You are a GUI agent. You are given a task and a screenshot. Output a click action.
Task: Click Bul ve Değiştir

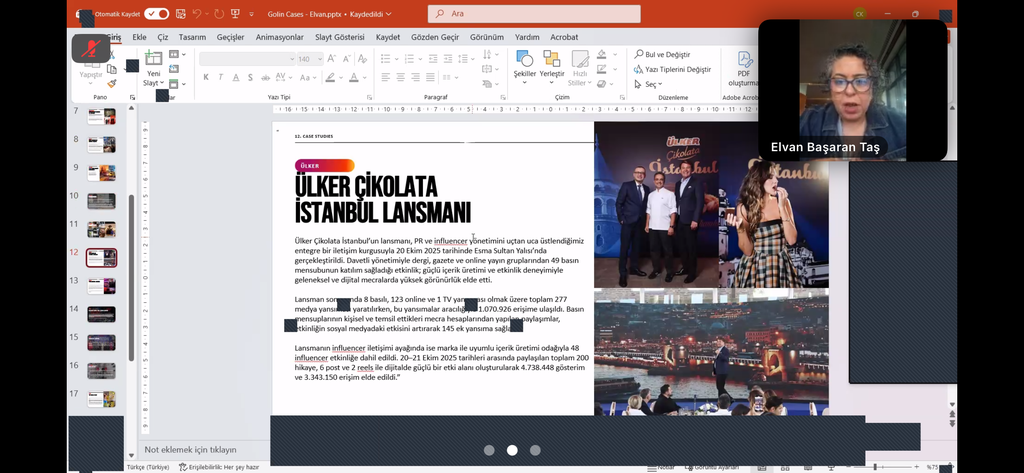(667, 55)
